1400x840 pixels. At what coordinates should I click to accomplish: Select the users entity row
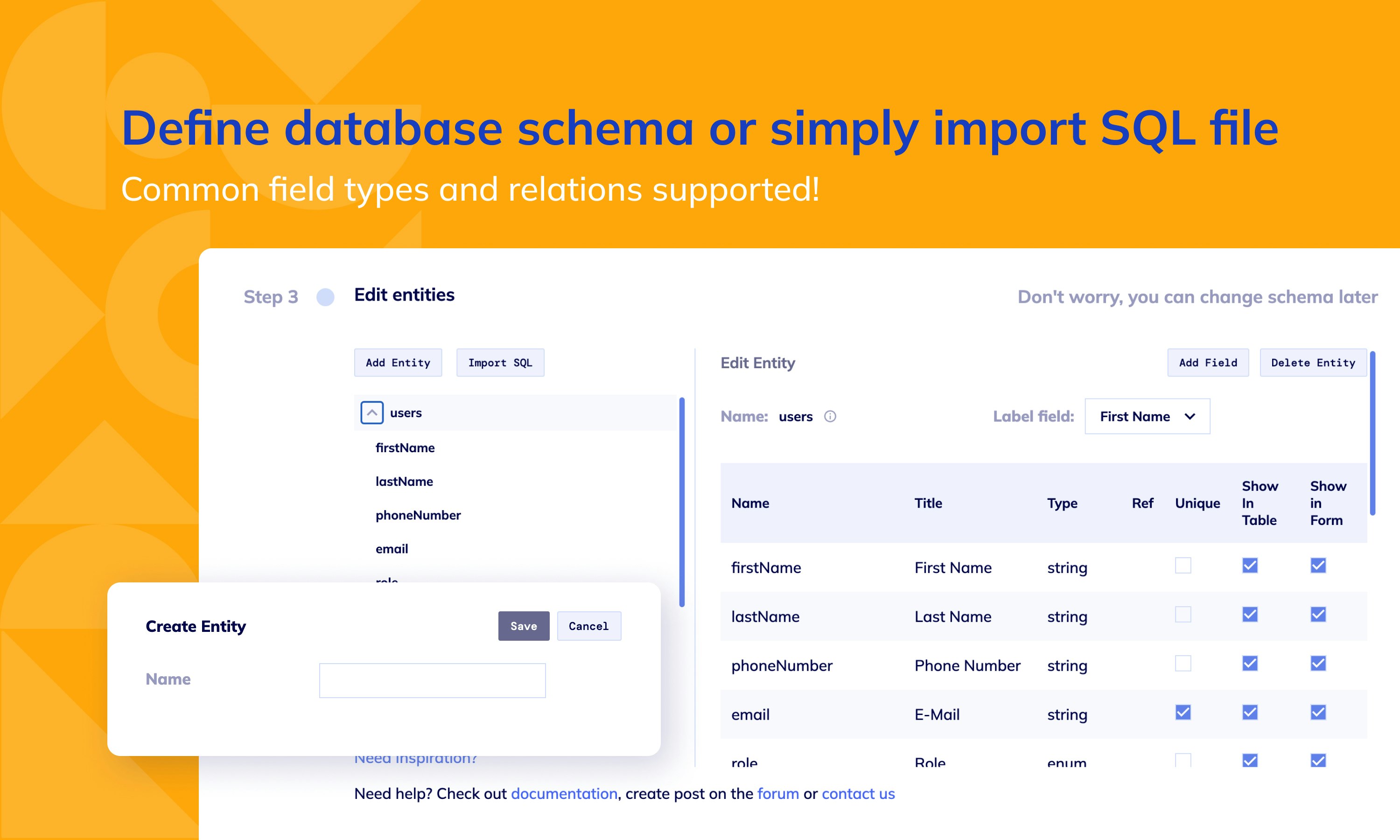point(515,413)
